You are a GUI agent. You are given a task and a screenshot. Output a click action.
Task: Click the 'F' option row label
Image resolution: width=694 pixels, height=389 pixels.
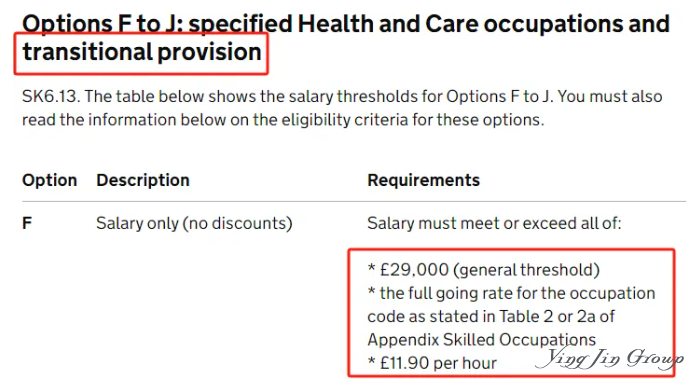click(x=27, y=223)
